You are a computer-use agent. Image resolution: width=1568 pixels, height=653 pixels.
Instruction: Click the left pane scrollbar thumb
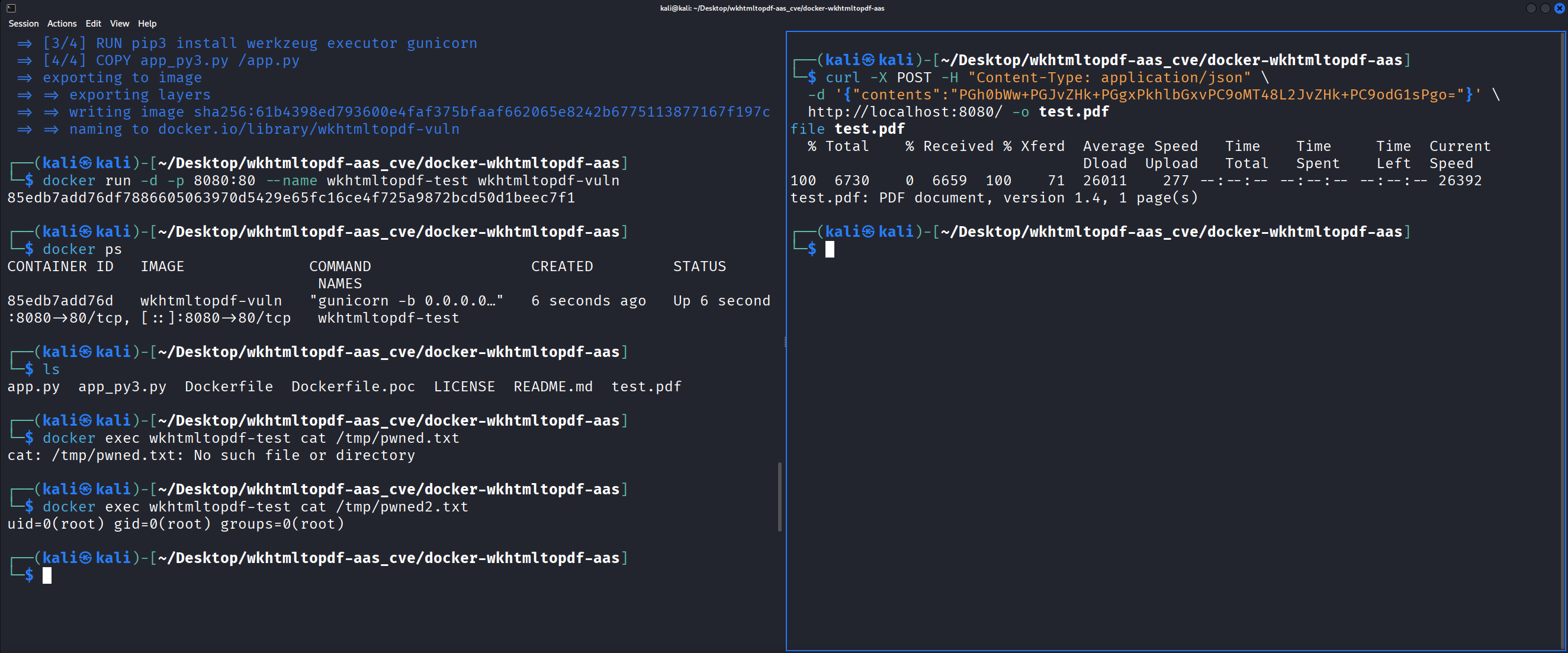(x=779, y=496)
